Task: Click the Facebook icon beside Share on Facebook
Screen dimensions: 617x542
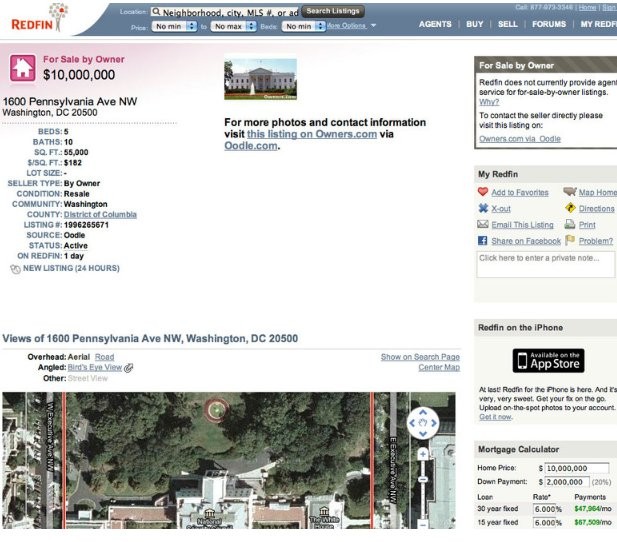Action: 483,240
